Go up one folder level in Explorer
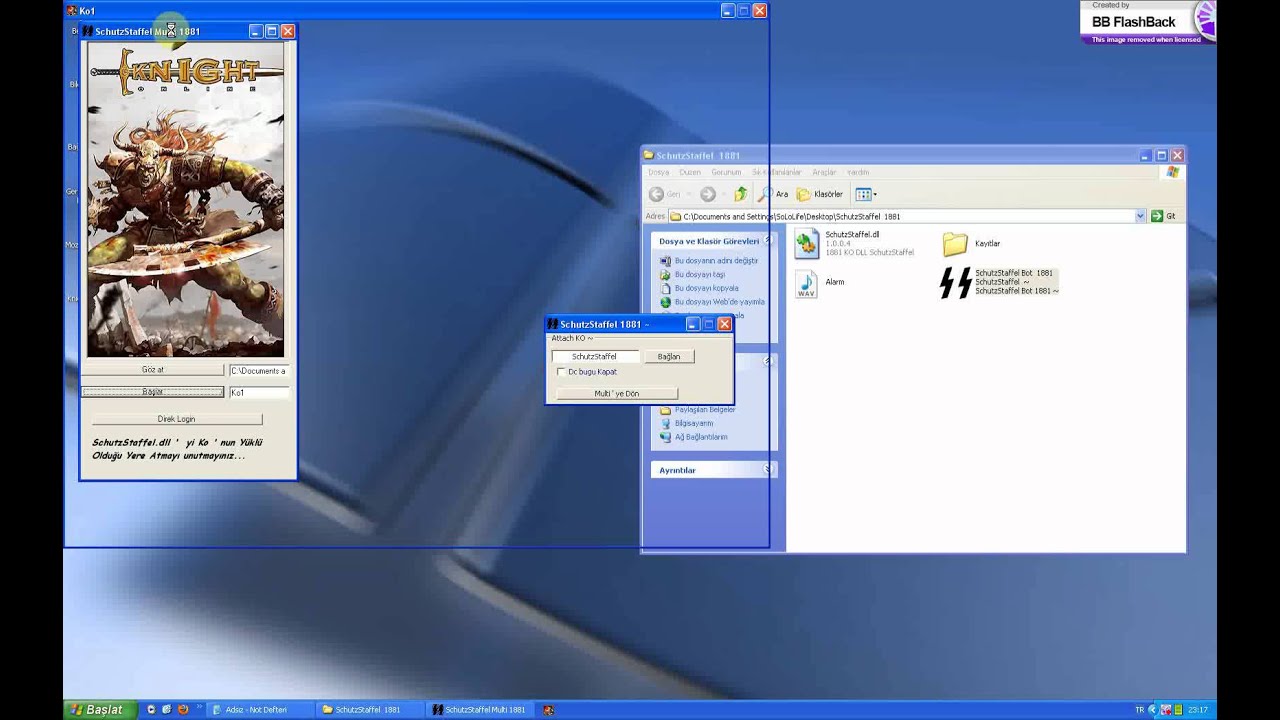 pos(741,194)
